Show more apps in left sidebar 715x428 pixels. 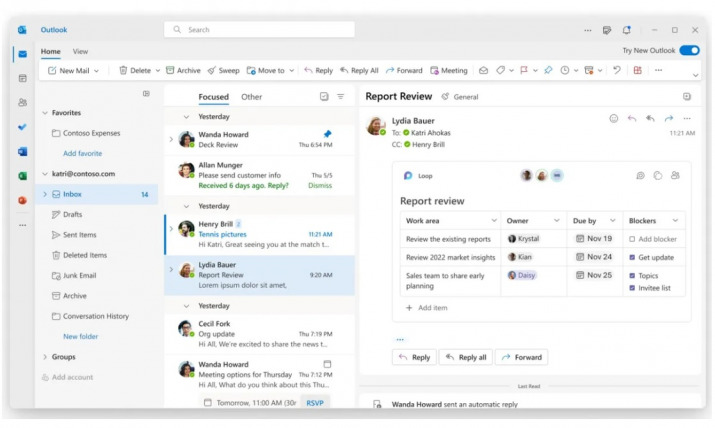pos(22,225)
